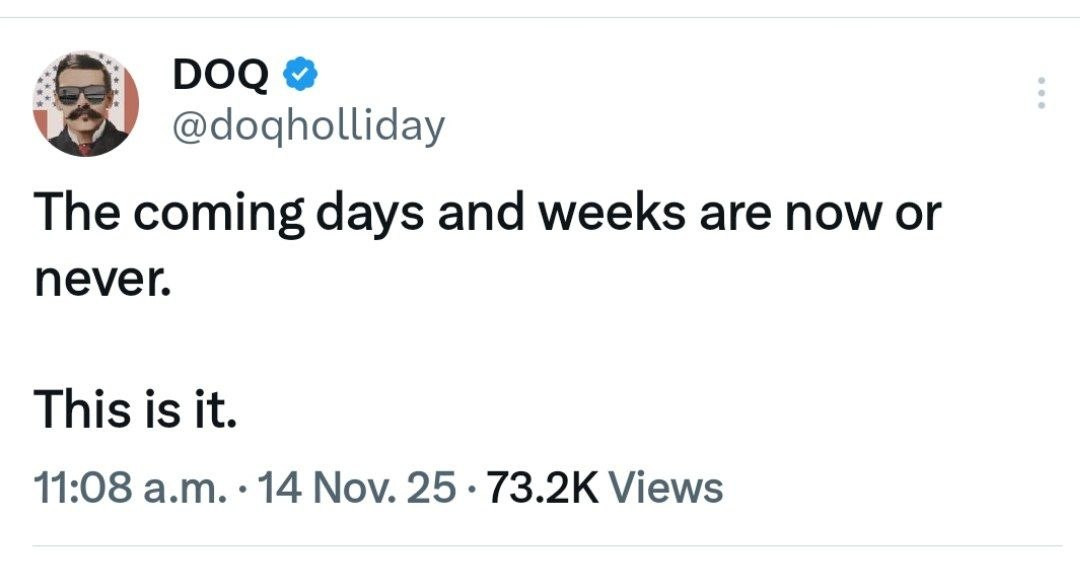Viewport: 1080px width, 566px height.
Task: Click the sunglasses on the profile avatar
Action: coord(83,96)
